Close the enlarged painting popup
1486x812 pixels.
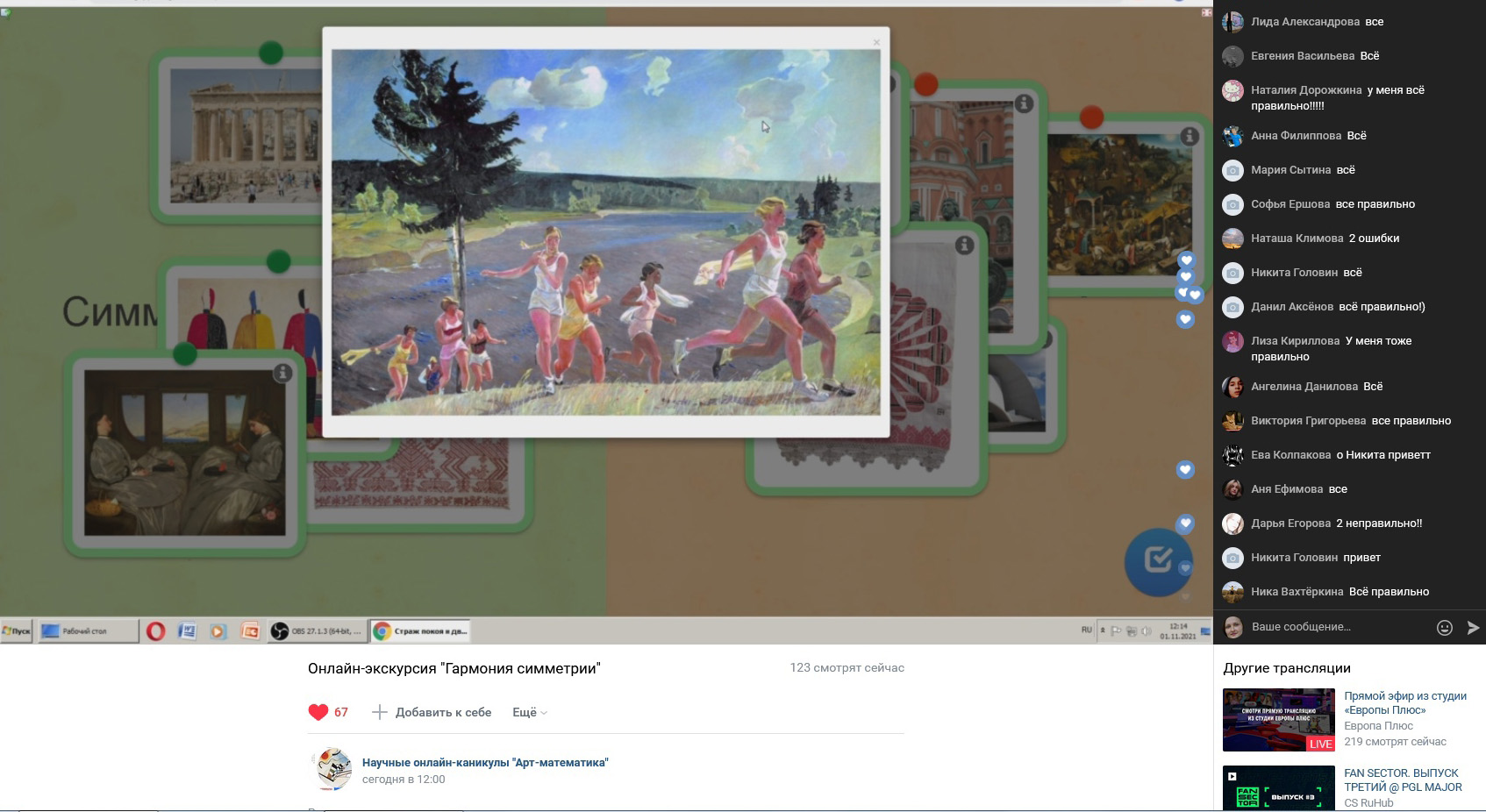pyautogui.click(x=875, y=42)
